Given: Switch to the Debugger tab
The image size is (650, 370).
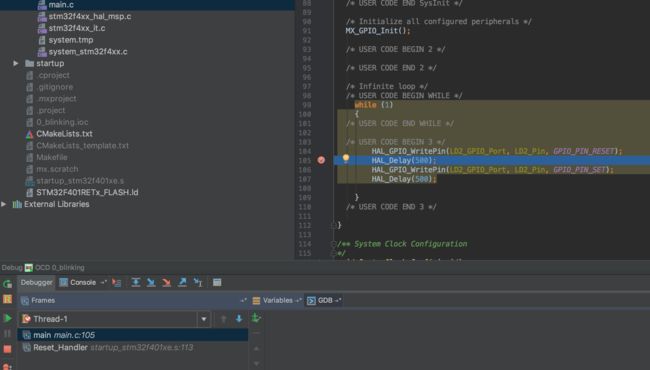Looking at the screenshot, I should pos(36,283).
